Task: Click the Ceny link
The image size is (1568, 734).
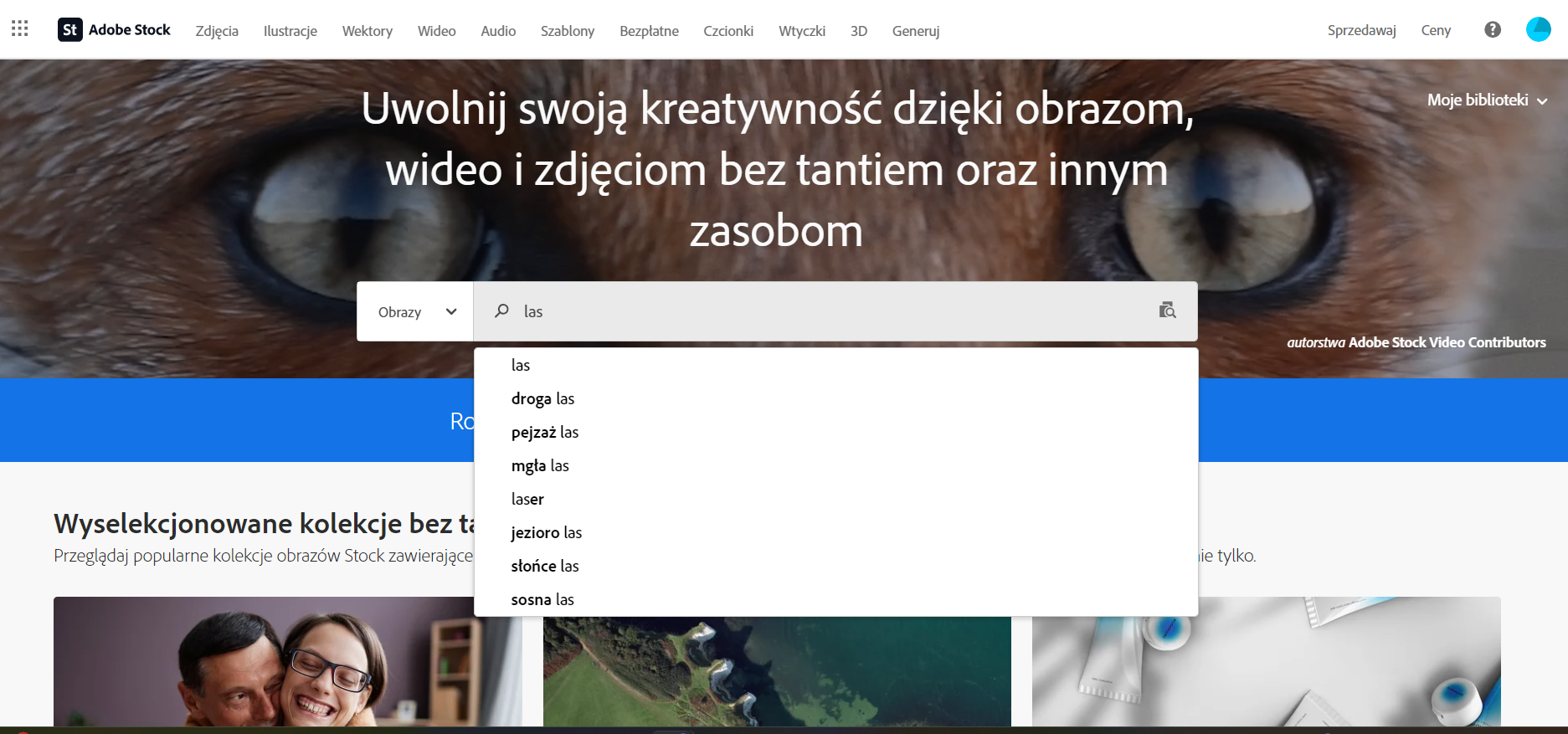Action: pyautogui.click(x=1436, y=30)
